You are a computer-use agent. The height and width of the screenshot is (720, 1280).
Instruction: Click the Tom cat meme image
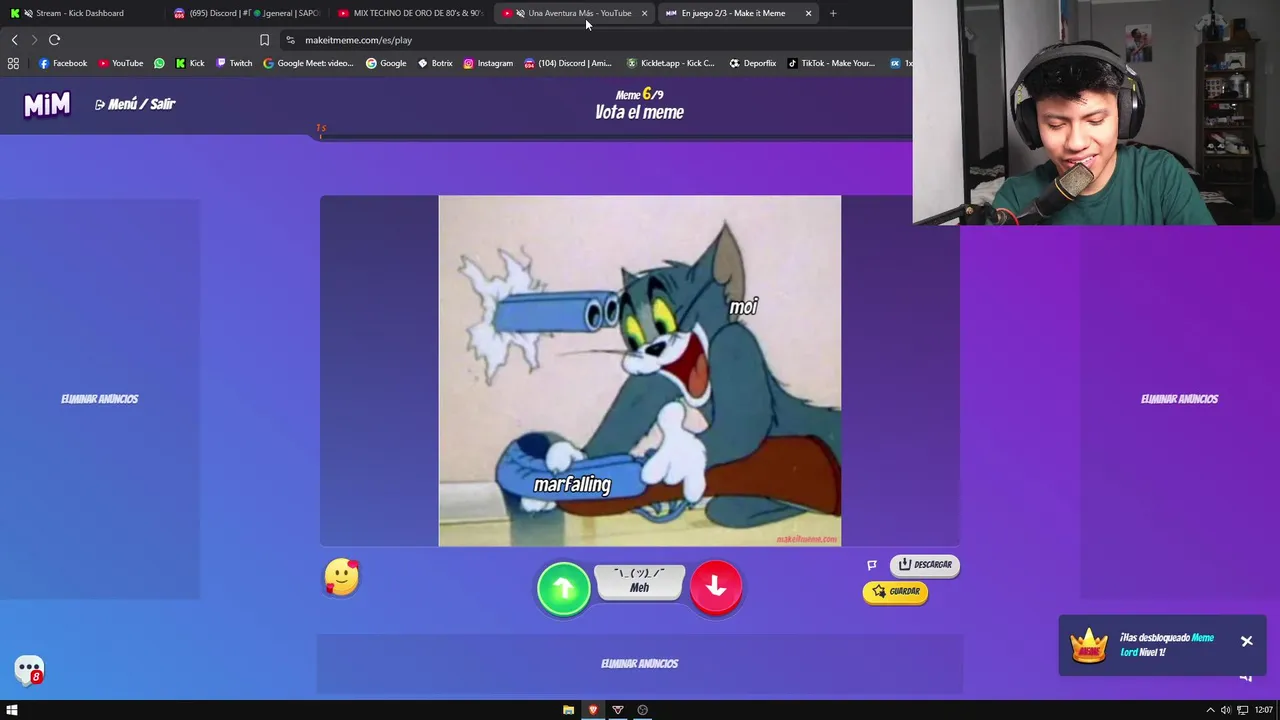point(640,371)
